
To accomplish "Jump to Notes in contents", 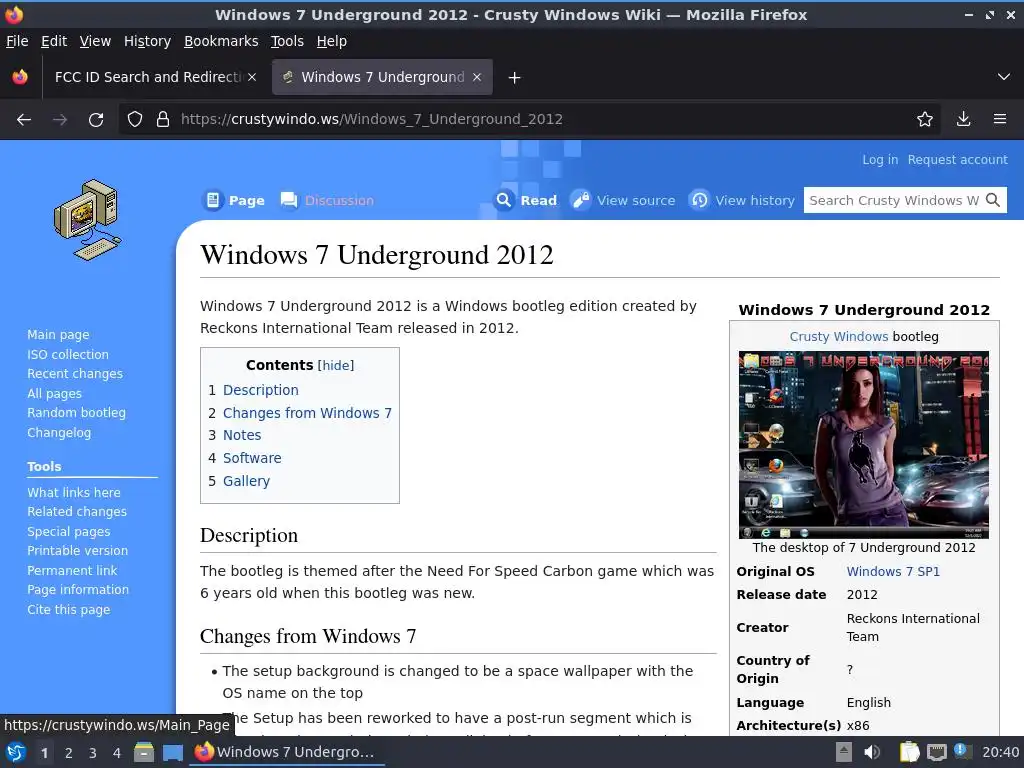I will coord(242,435).
